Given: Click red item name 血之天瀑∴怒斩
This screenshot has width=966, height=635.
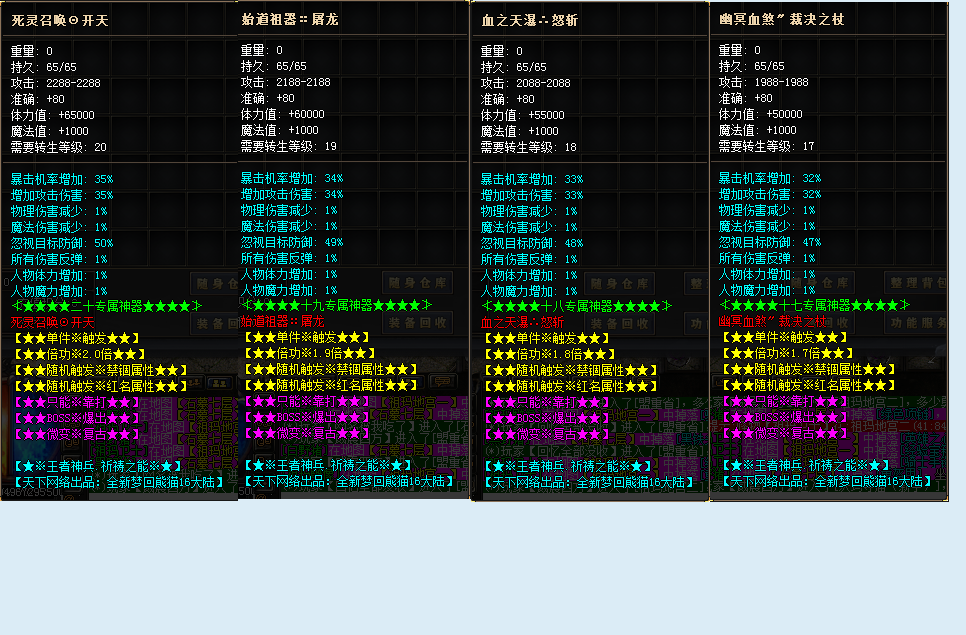Looking at the screenshot, I should (x=523, y=322).
